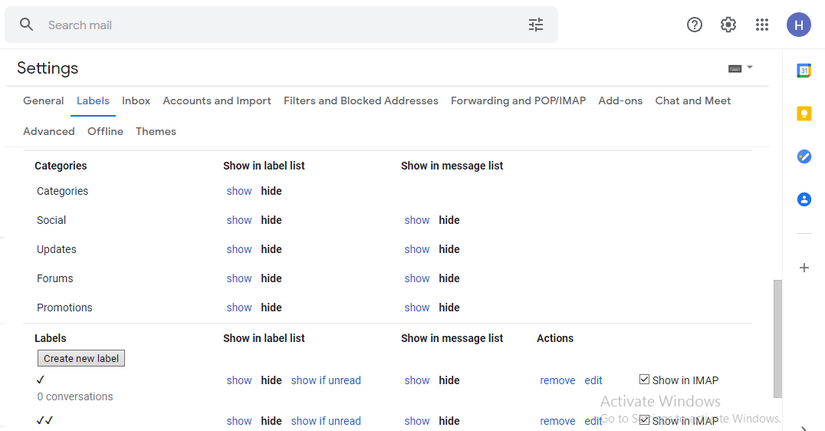Viewport: 825px width, 431px height.
Task: Show single-check label in label list
Action: (x=239, y=380)
